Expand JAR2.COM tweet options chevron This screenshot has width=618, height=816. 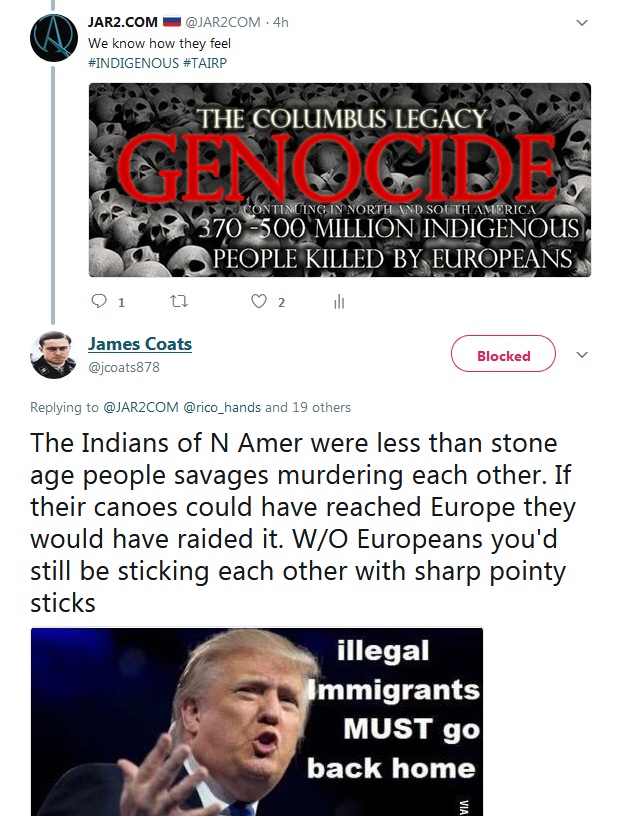582,22
